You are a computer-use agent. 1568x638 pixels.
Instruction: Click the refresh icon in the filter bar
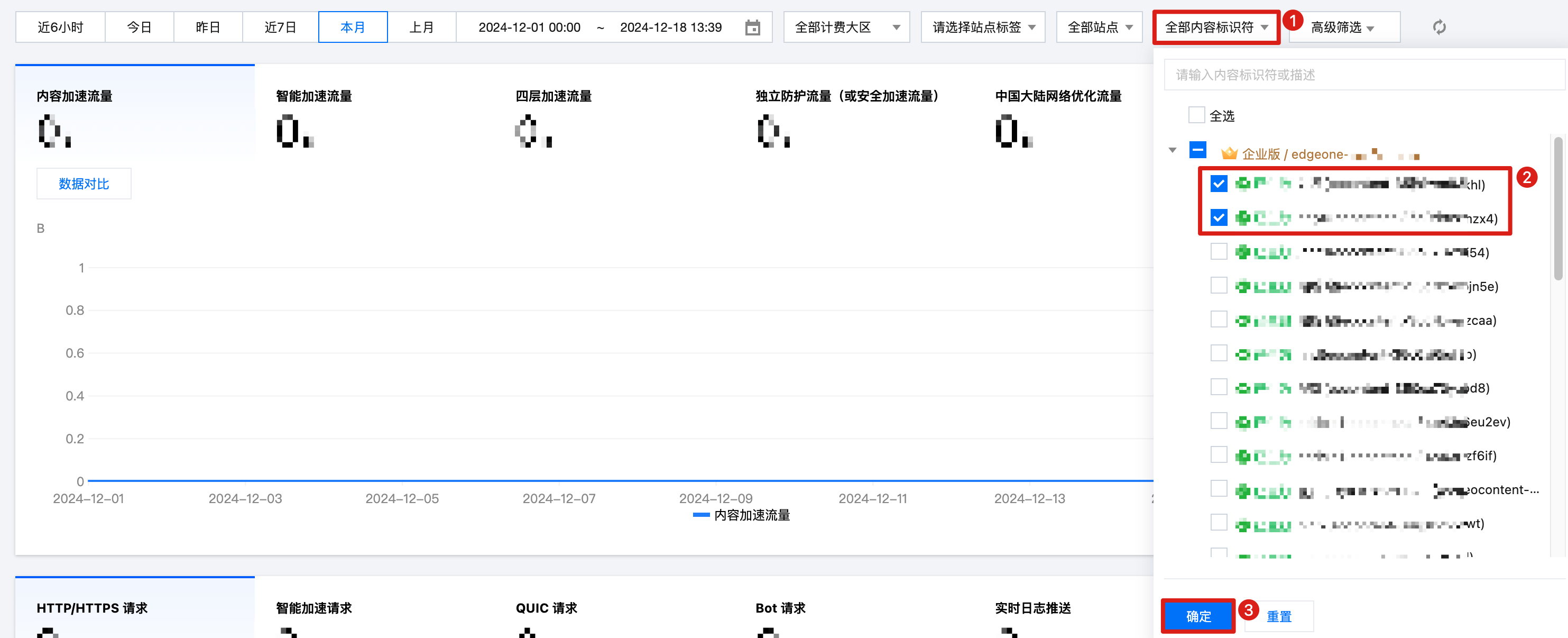pyautogui.click(x=1438, y=28)
